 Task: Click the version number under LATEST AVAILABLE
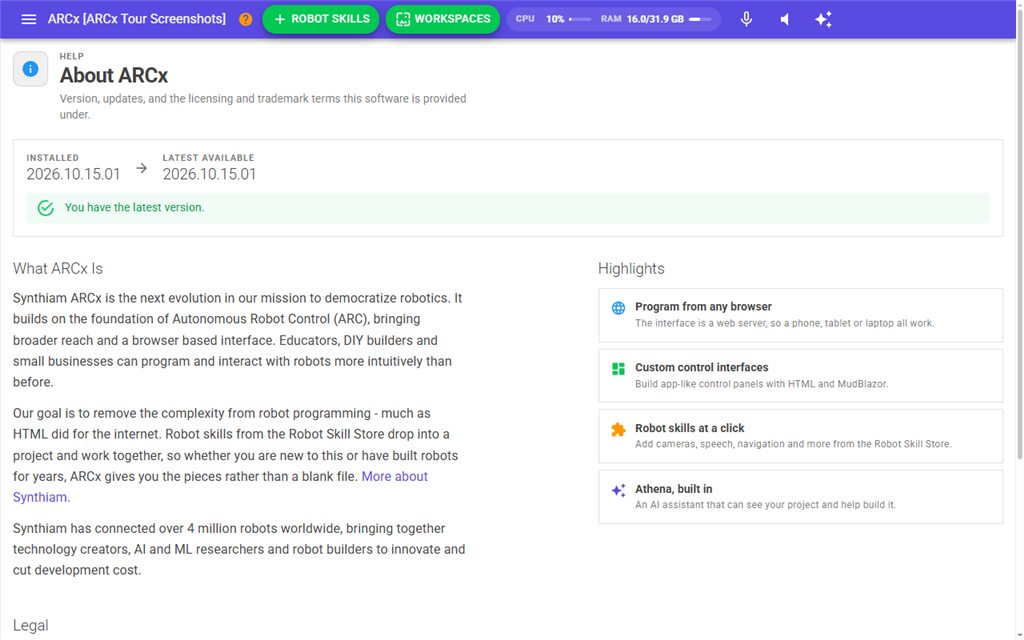209,174
